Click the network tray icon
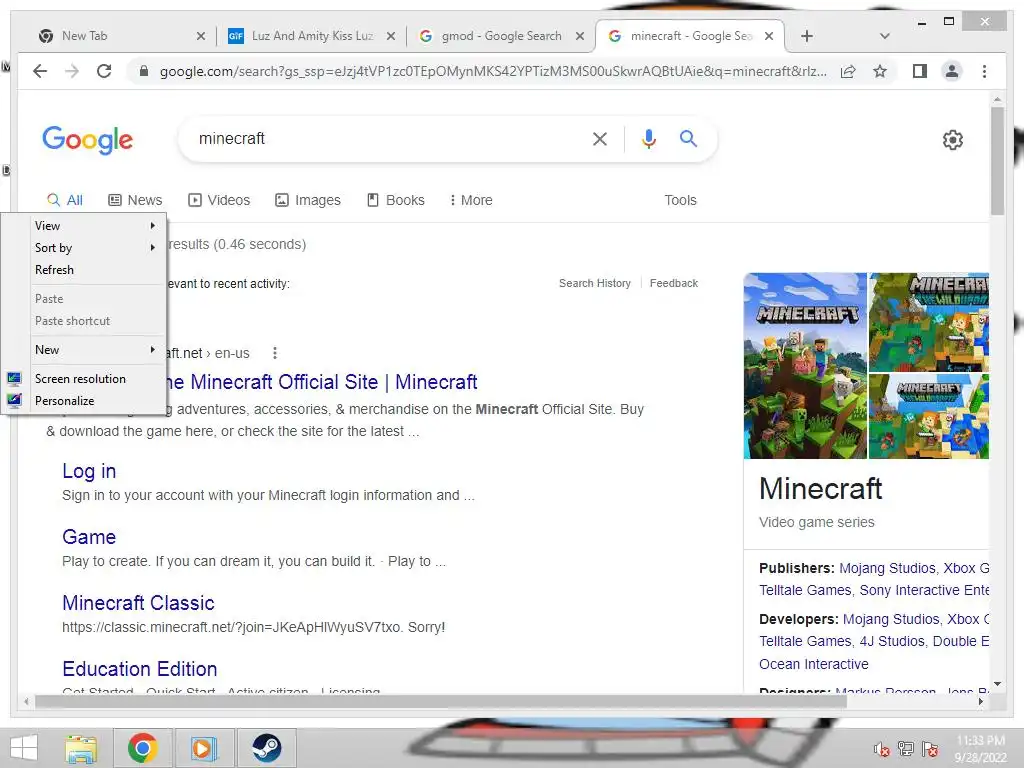 (x=906, y=749)
